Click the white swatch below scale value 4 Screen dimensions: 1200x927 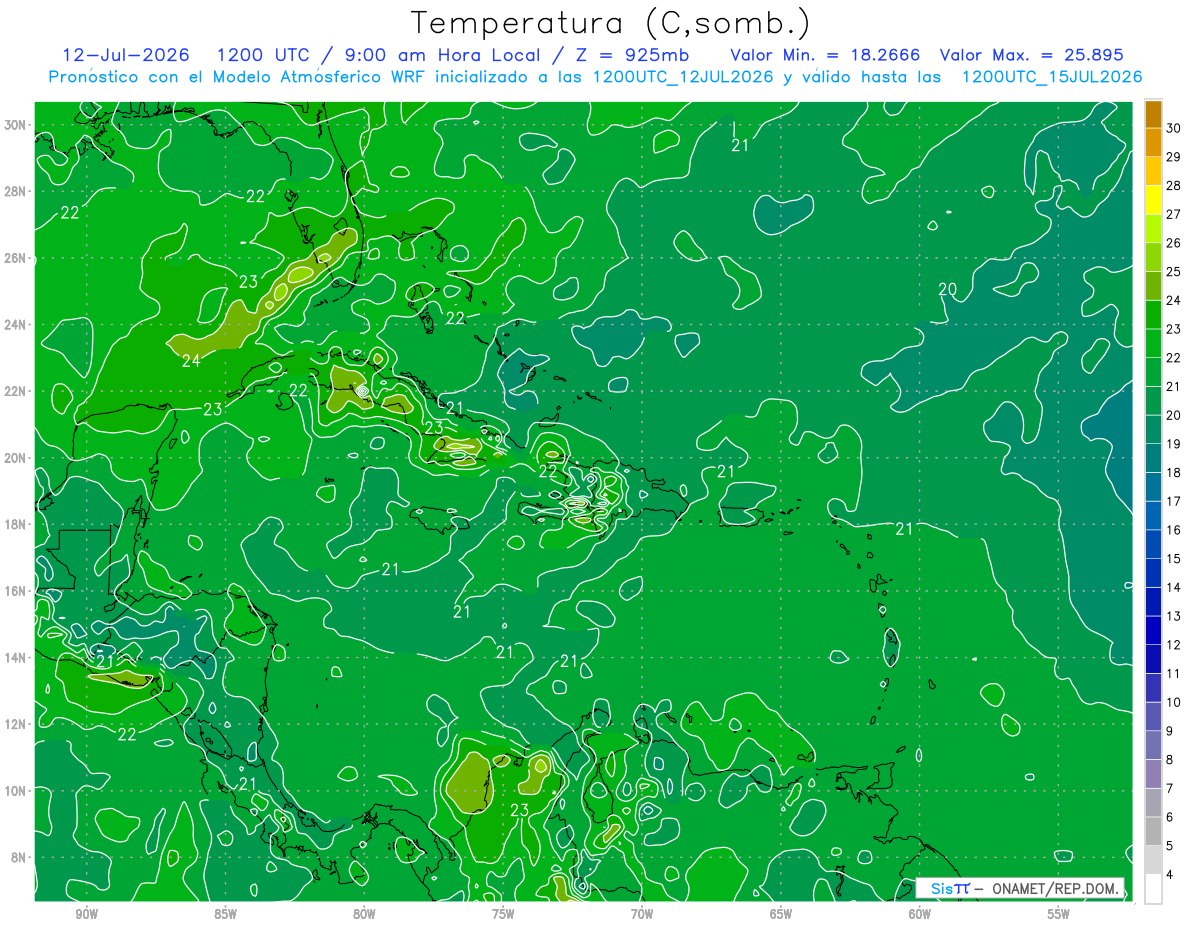pyautogui.click(x=1153, y=889)
